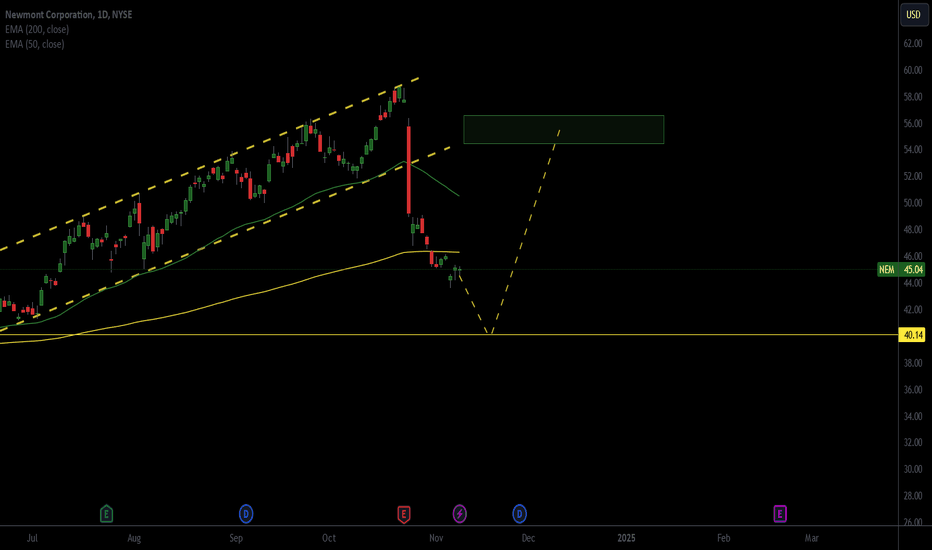Click the purple lightning event marker in November
The height and width of the screenshot is (550, 932).
tap(459, 514)
